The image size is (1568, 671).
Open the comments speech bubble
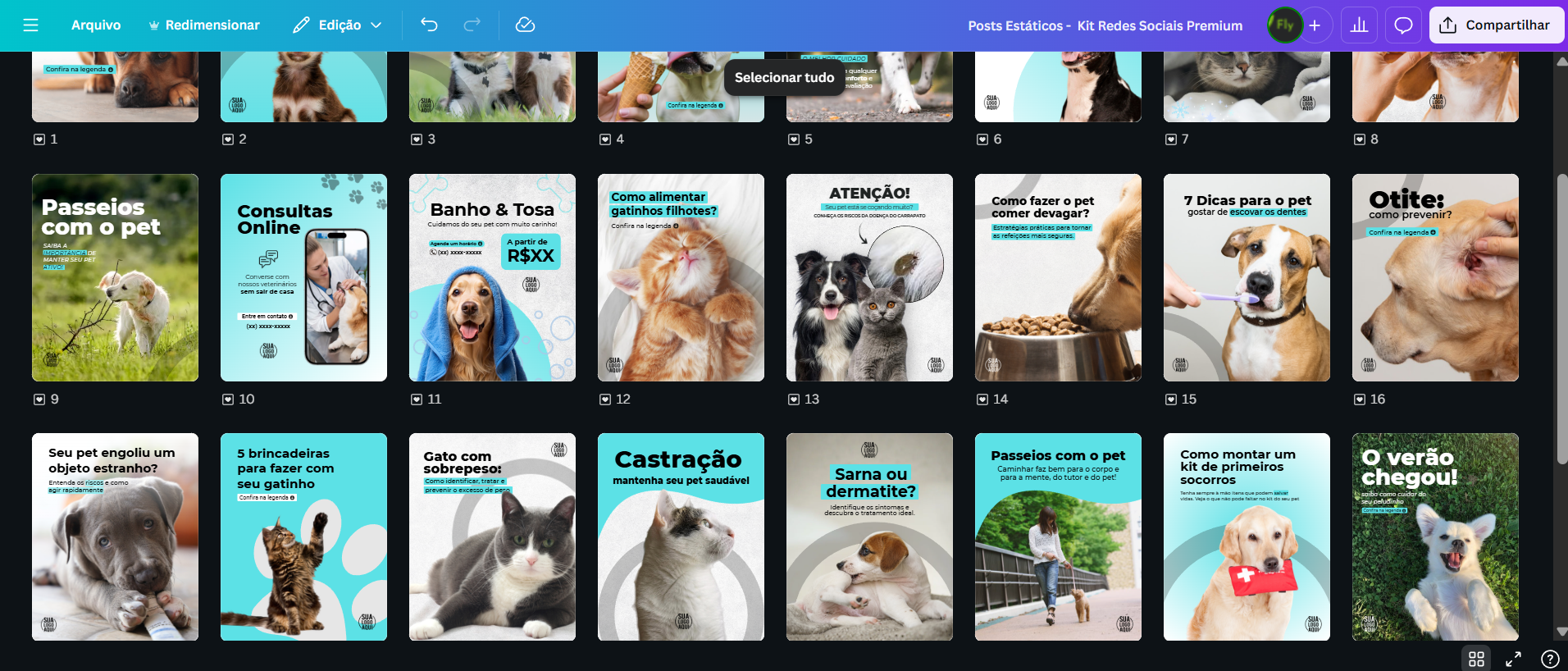tap(1403, 25)
